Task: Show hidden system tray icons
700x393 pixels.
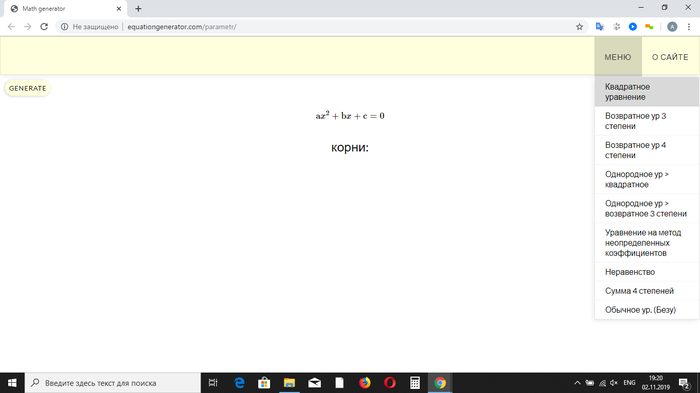Action: (x=577, y=383)
